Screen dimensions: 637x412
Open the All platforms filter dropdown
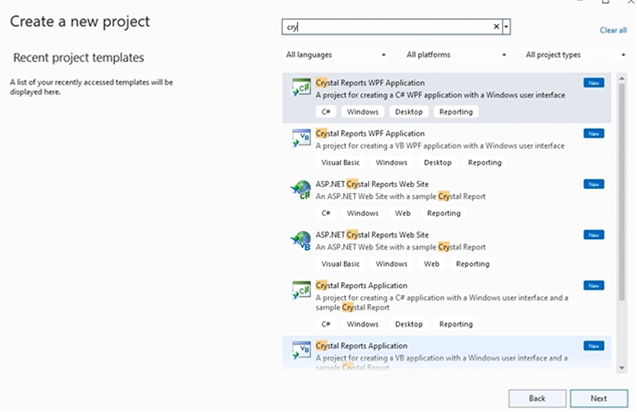[x=456, y=55]
